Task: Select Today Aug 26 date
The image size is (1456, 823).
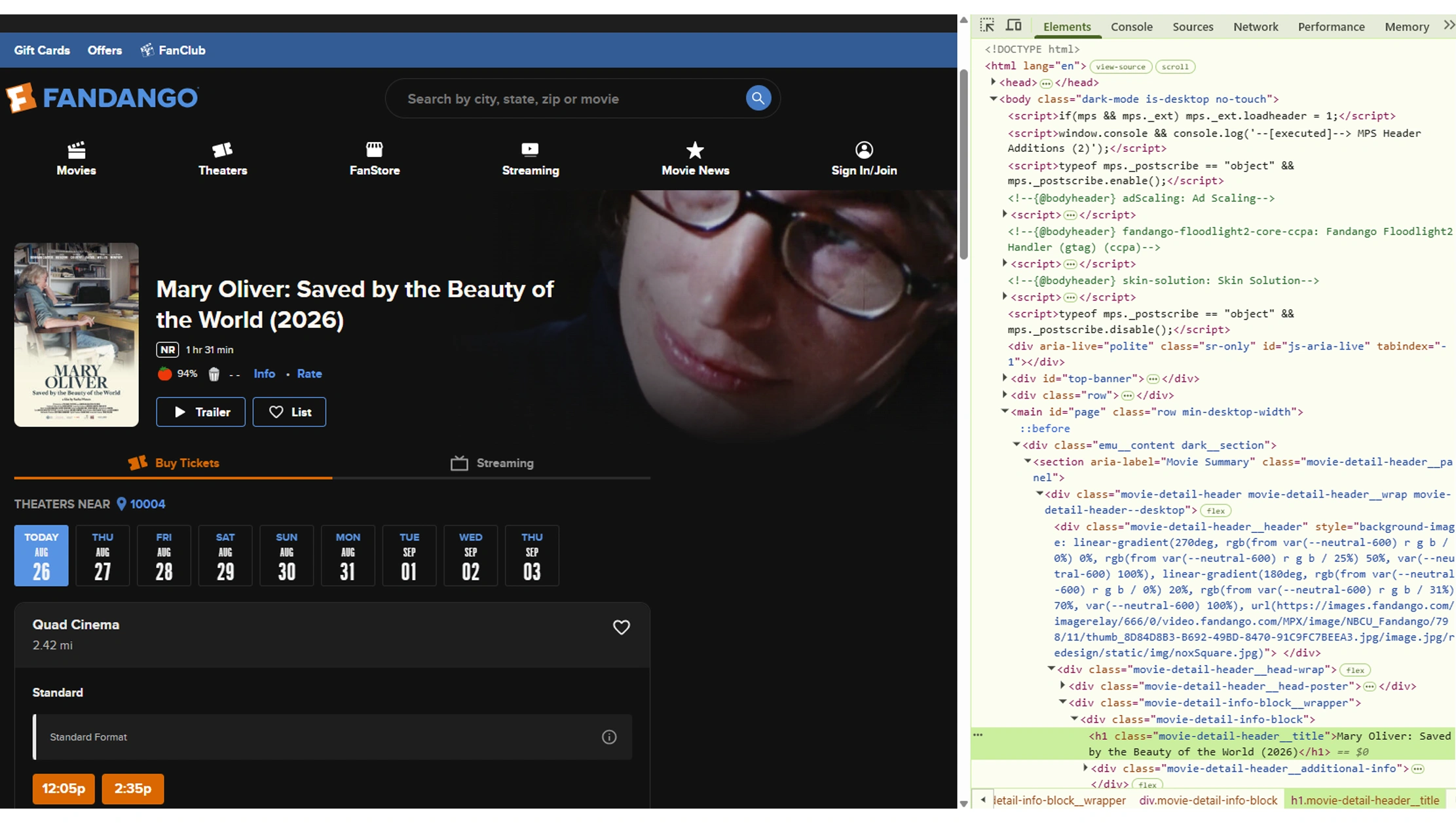Action: click(41, 555)
